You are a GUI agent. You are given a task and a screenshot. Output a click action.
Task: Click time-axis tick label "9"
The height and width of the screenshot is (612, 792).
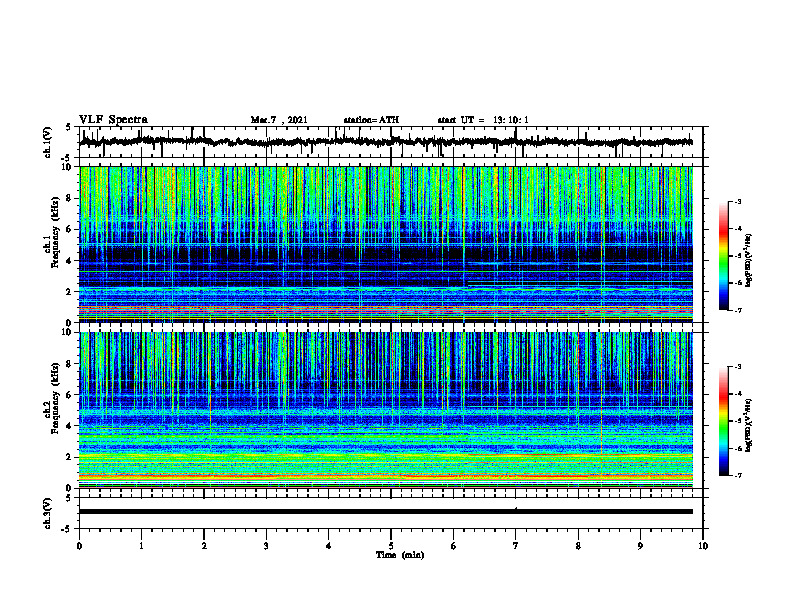point(640,546)
